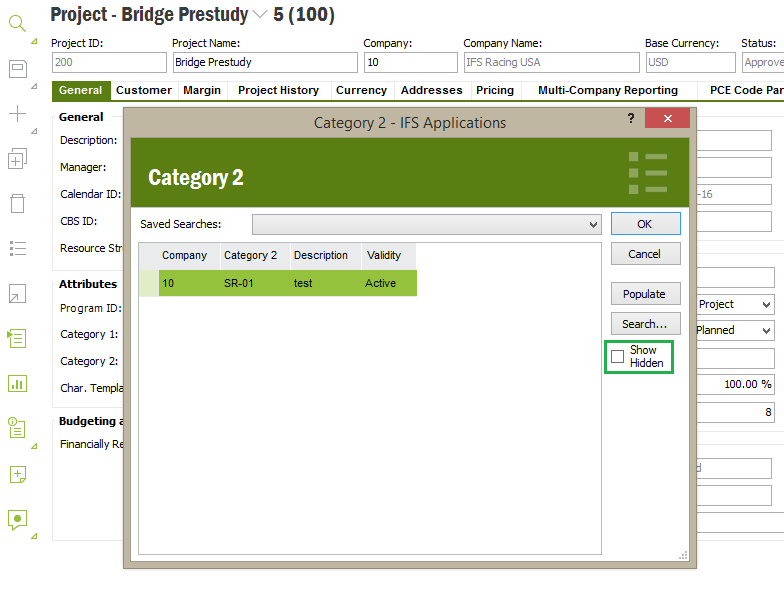Click the trash delete icon in sidebar
This screenshot has height=600, width=784.
pyautogui.click(x=18, y=203)
